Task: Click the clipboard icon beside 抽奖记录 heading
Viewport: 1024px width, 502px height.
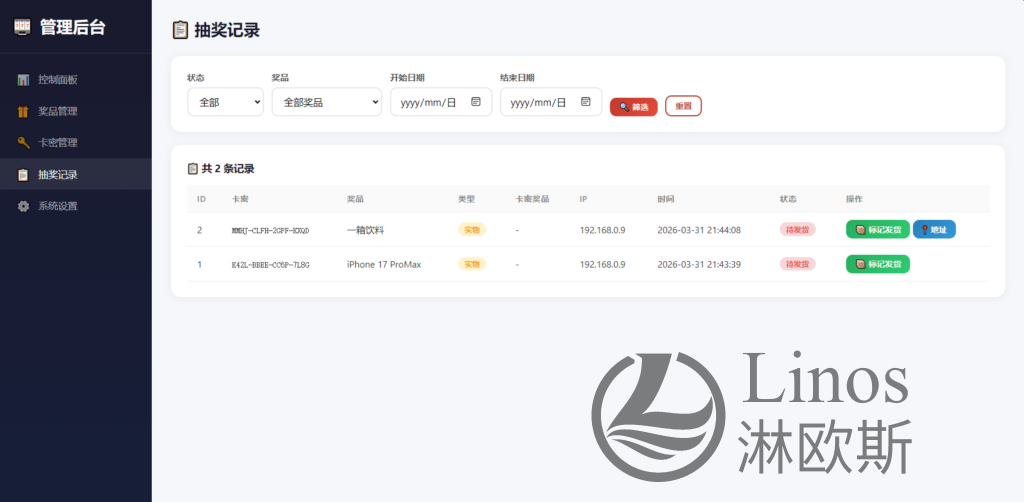Action: pyautogui.click(x=180, y=30)
